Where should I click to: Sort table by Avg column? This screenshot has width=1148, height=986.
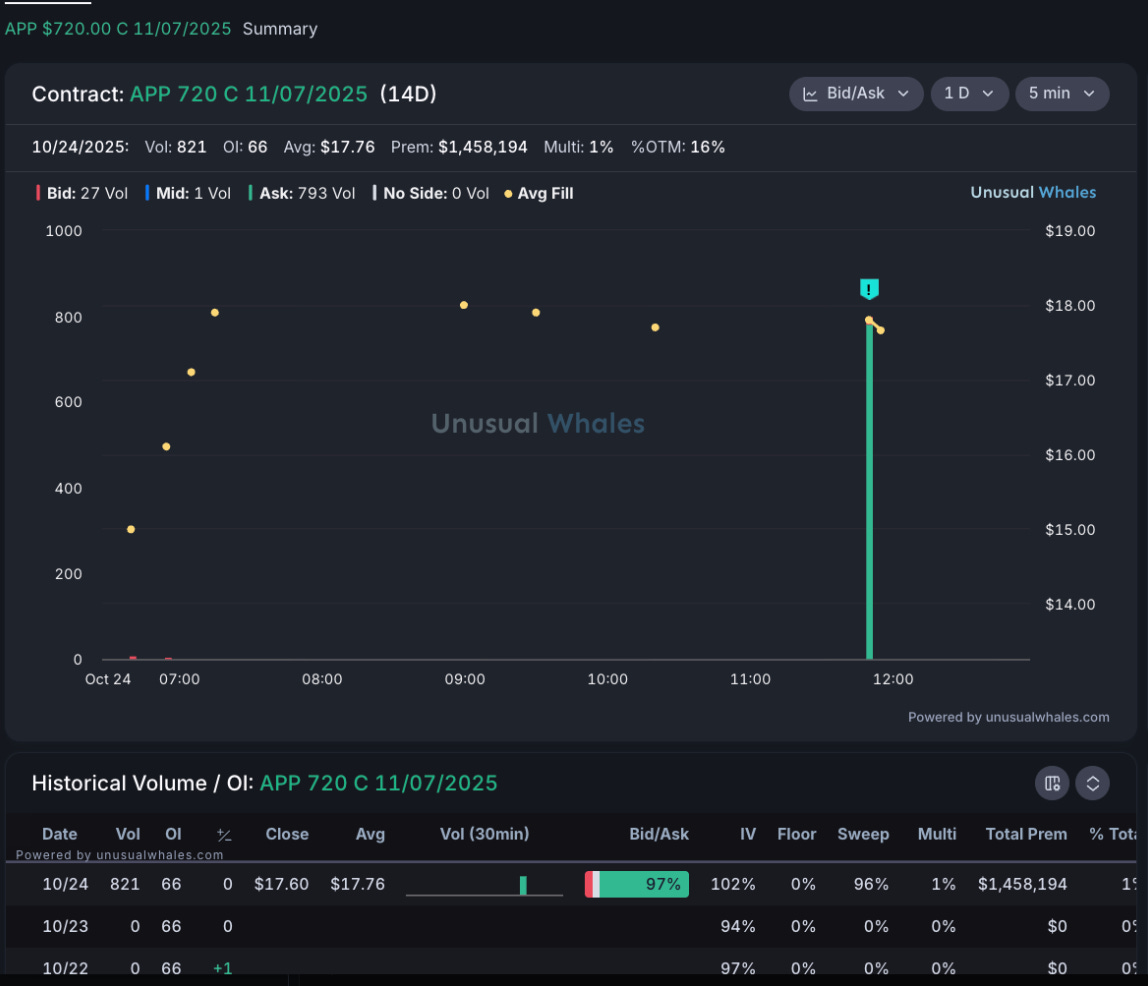point(370,834)
